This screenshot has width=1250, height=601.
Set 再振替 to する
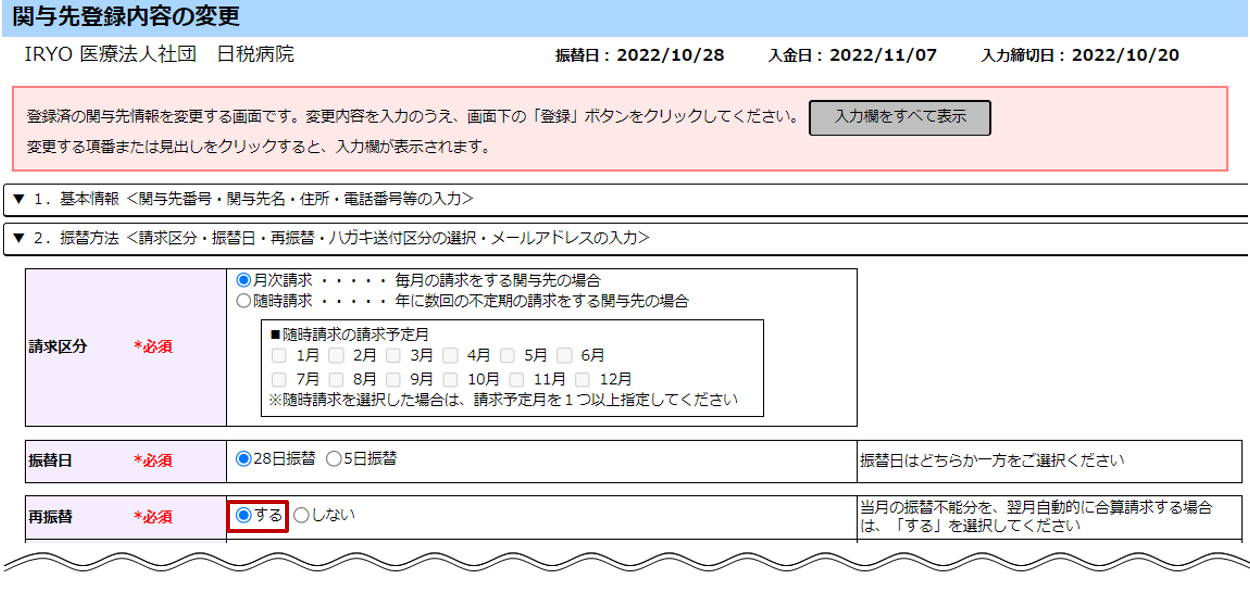243,515
